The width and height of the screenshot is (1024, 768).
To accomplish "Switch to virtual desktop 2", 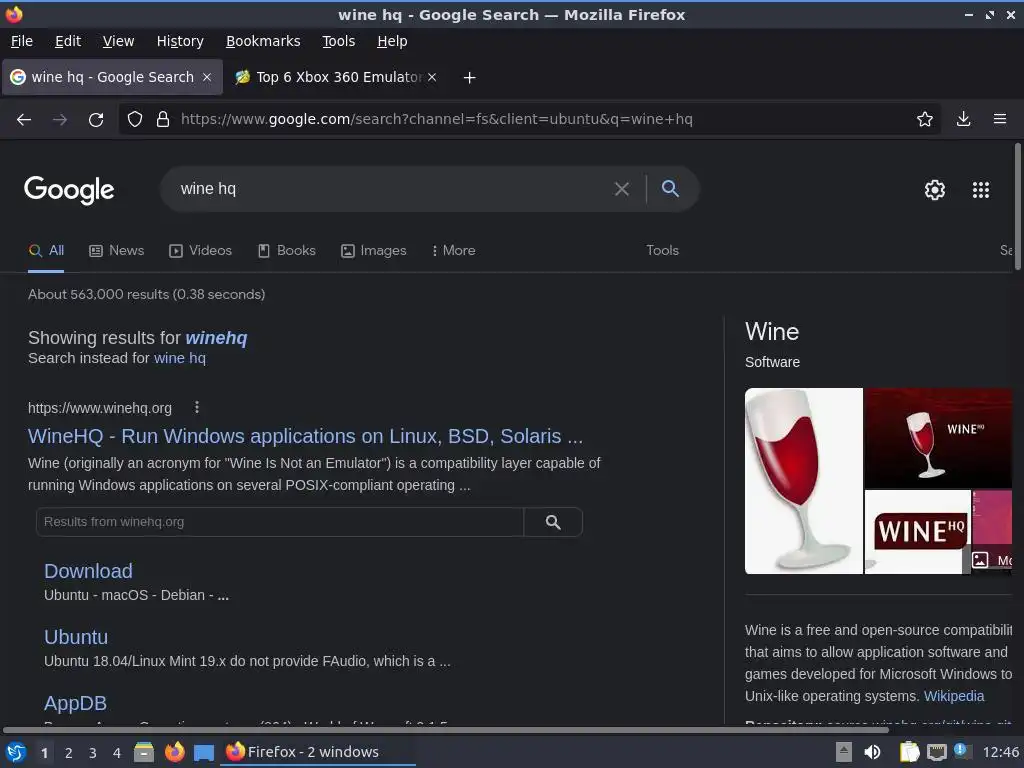I will (x=69, y=753).
